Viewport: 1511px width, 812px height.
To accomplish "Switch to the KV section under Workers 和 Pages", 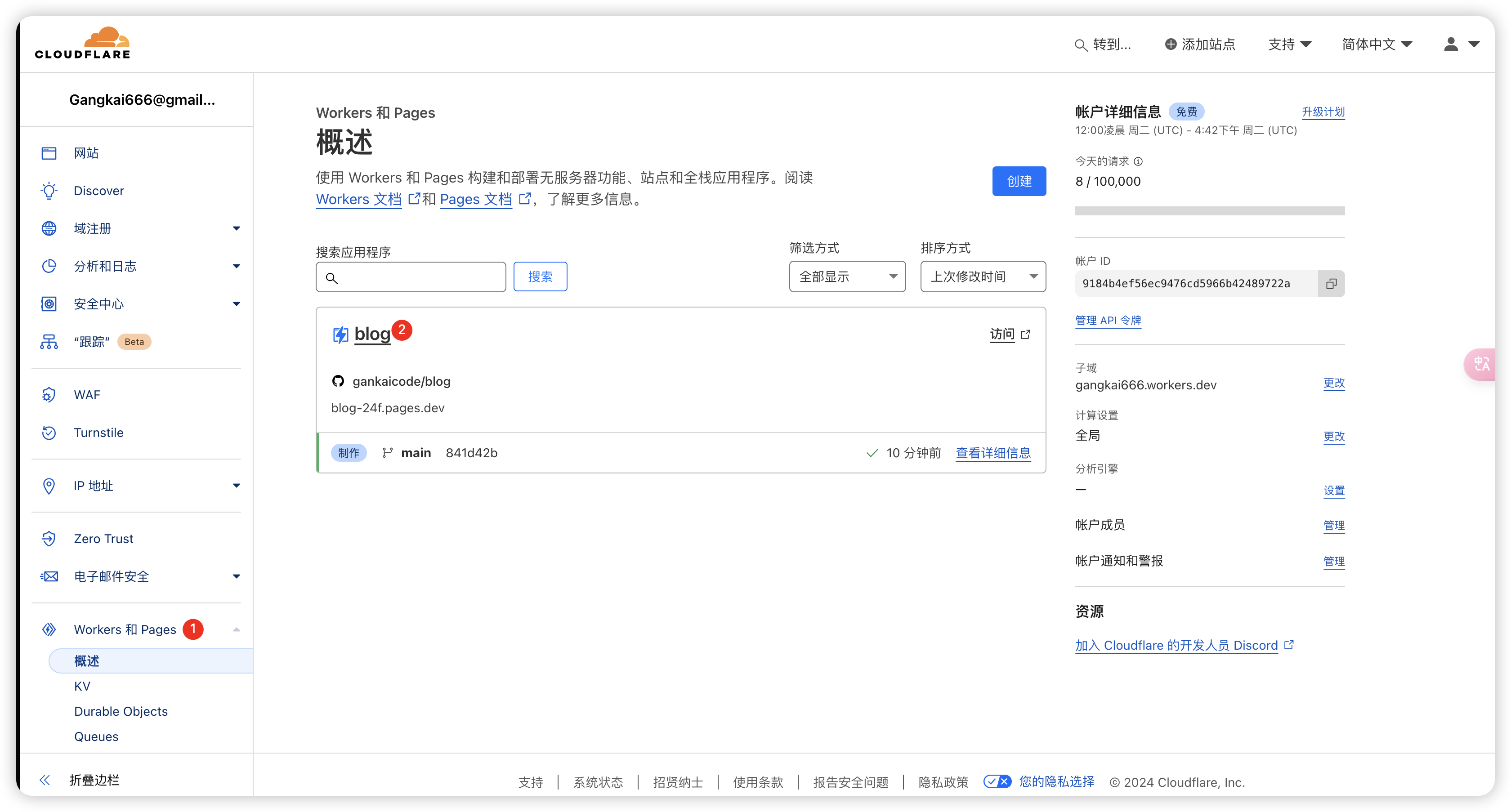I will tap(82, 686).
